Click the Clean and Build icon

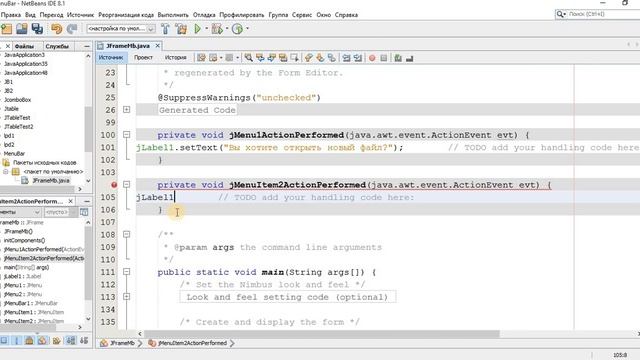[181, 29]
